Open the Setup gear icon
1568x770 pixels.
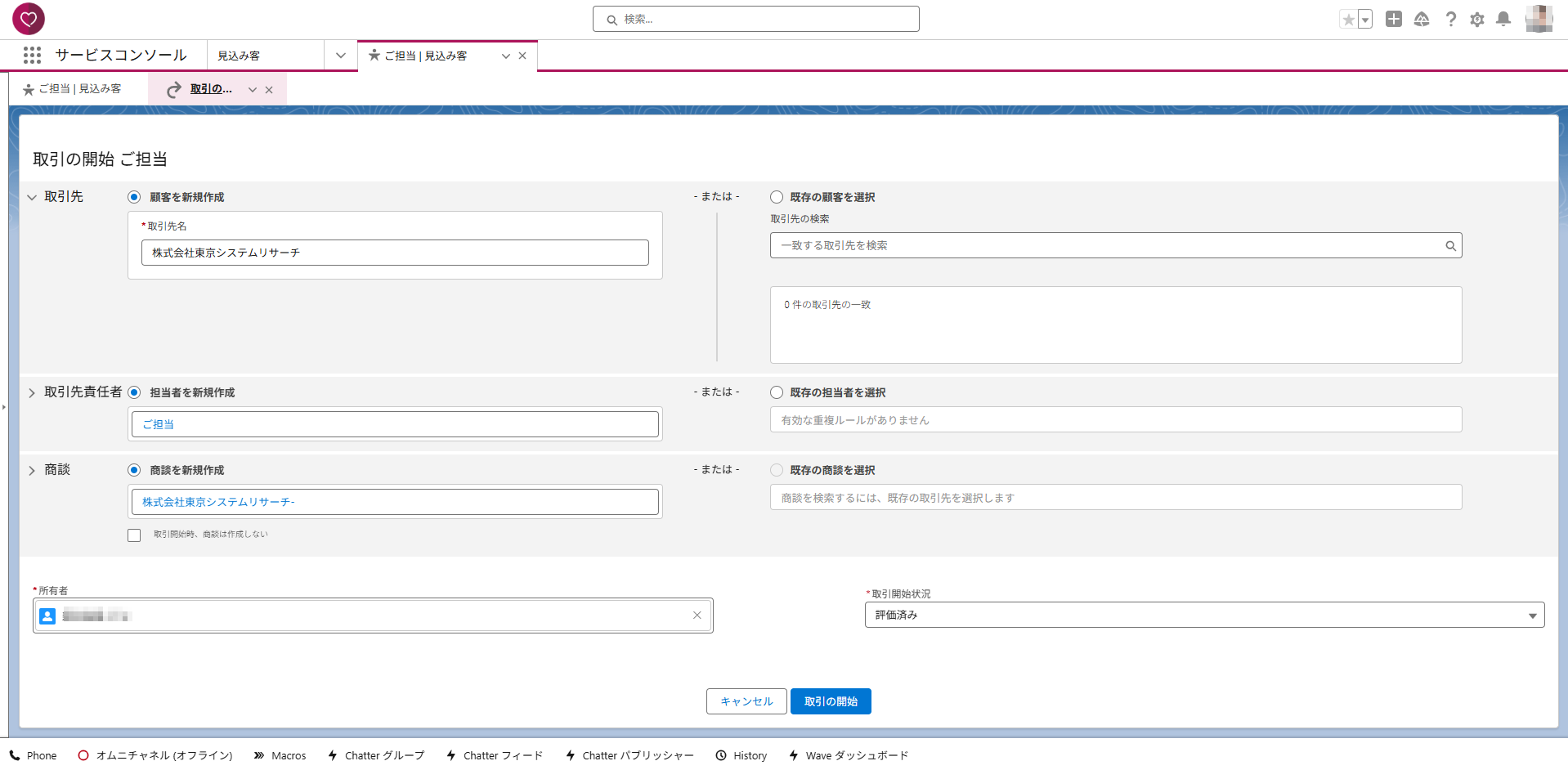1476,19
